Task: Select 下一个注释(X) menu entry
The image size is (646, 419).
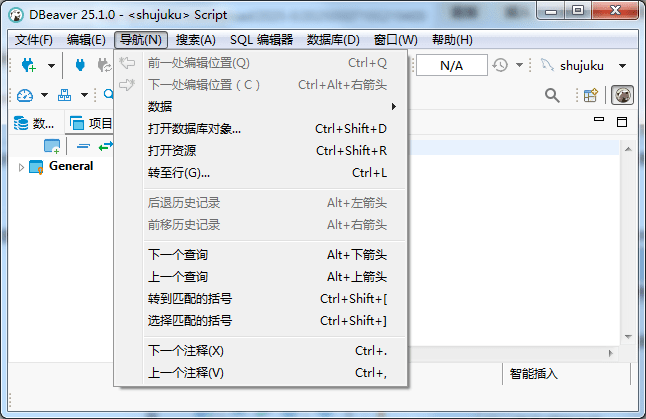Action: [x=260, y=351]
